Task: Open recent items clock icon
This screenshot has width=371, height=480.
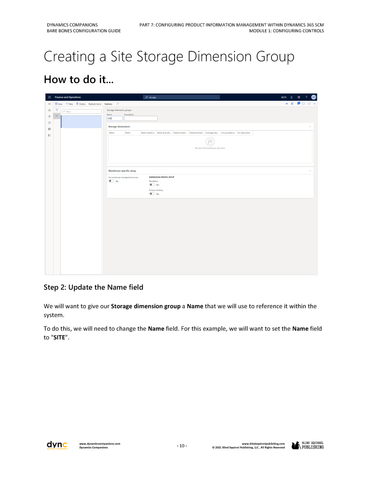Action: point(49,123)
